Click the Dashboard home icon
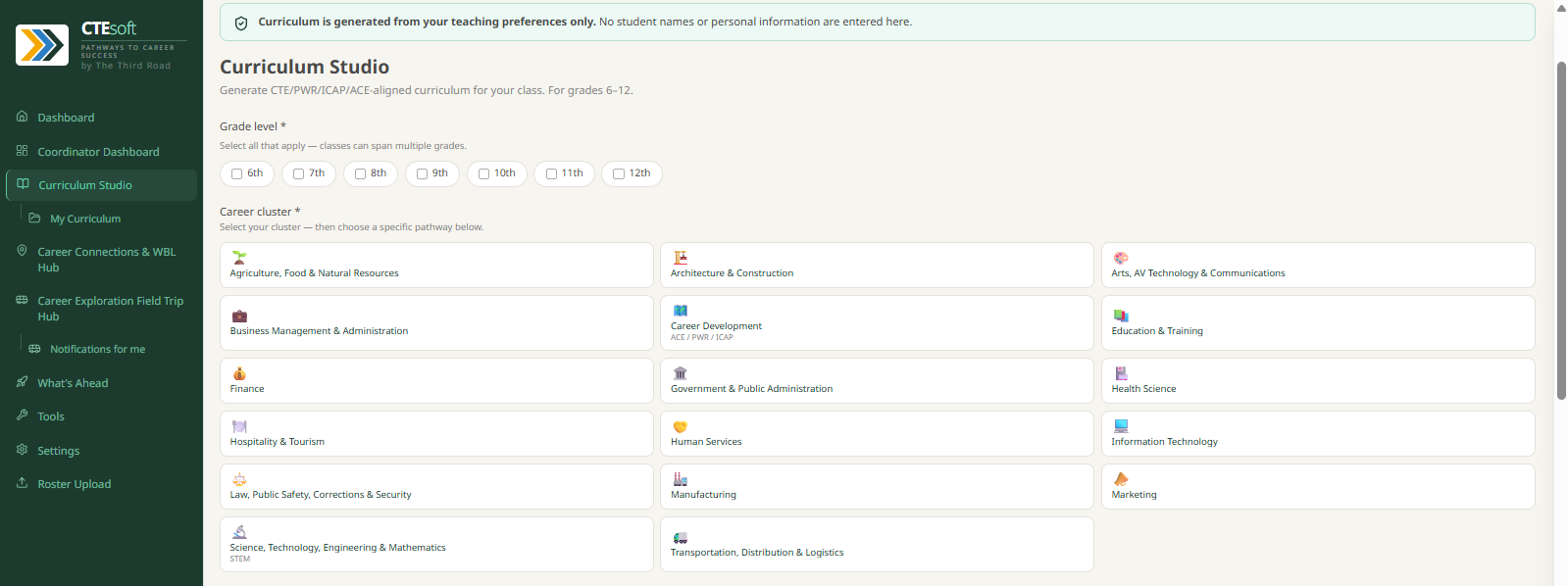This screenshot has width=1568, height=586. coord(22,117)
